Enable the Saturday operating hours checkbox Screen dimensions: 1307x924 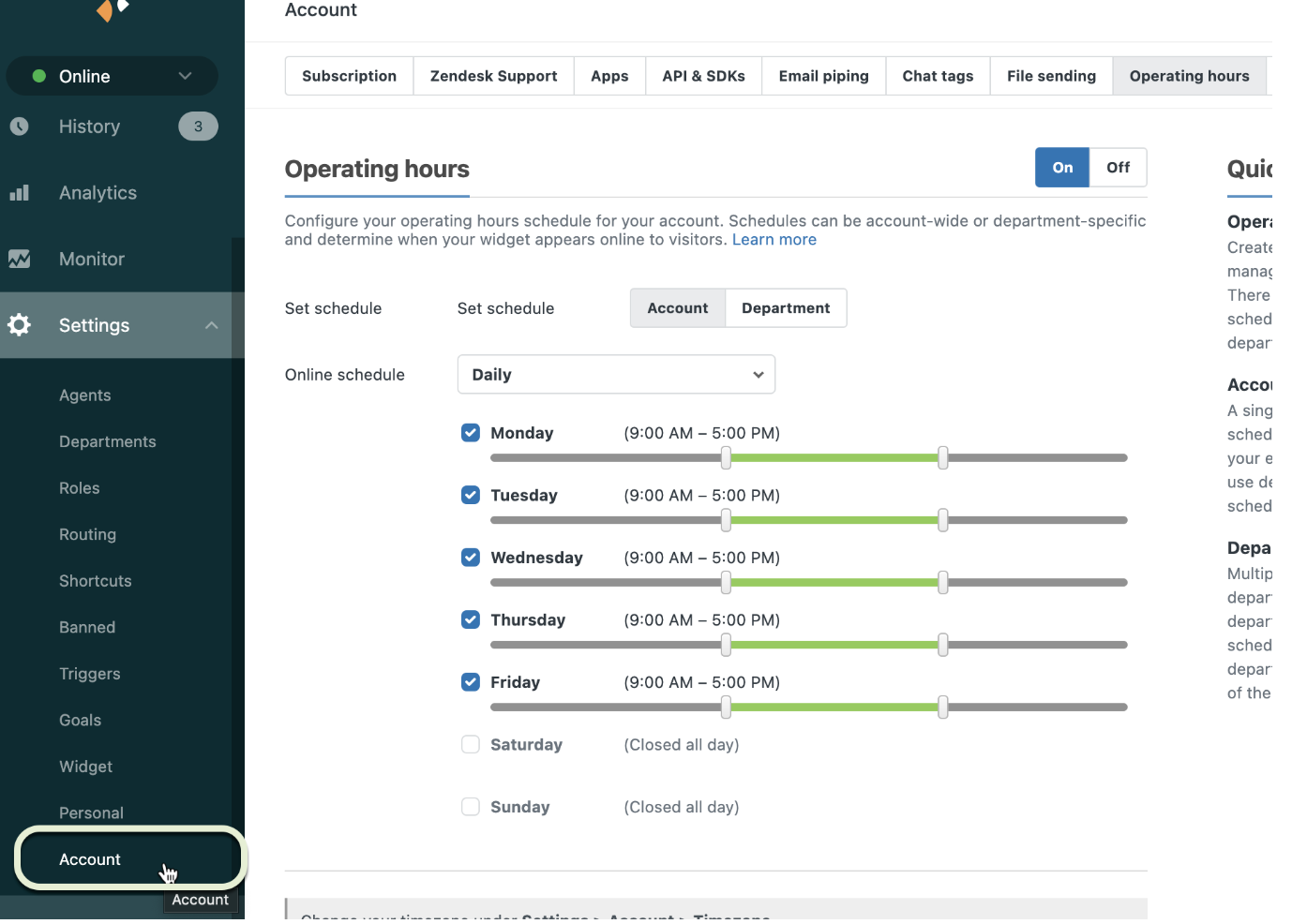(470, 744)
